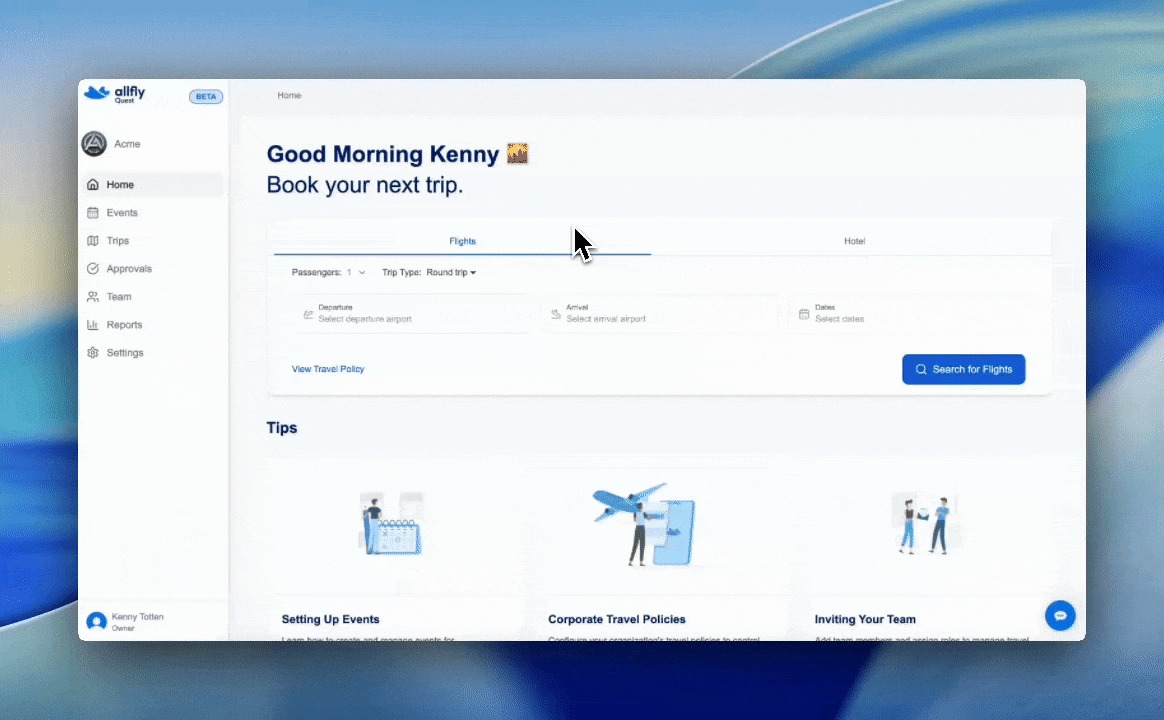Screen dimensions: 1164x720
Task: Click the Home icon in the sidebar
Action: (93, 184)
